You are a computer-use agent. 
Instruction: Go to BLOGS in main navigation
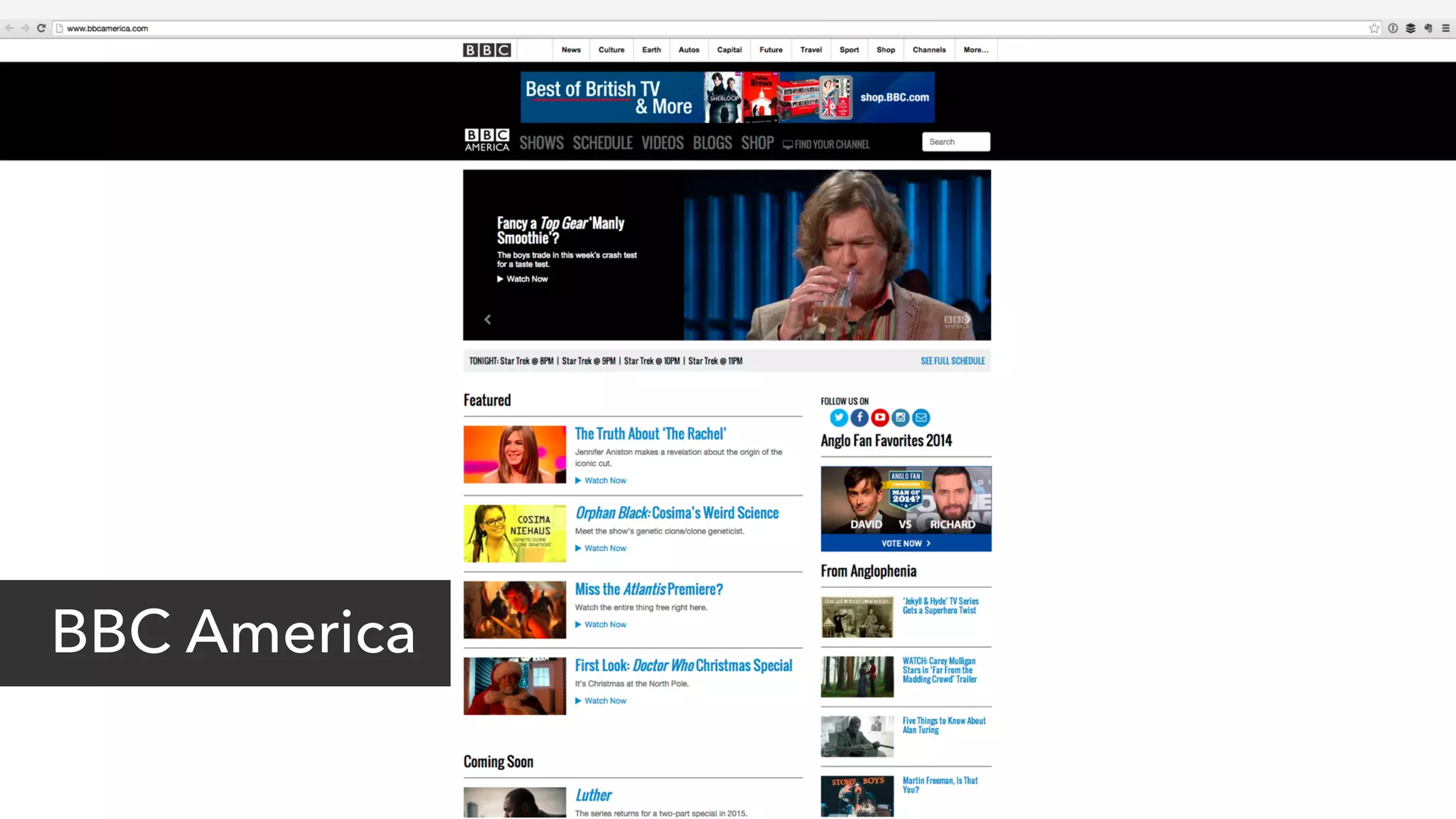pos(712,143)
